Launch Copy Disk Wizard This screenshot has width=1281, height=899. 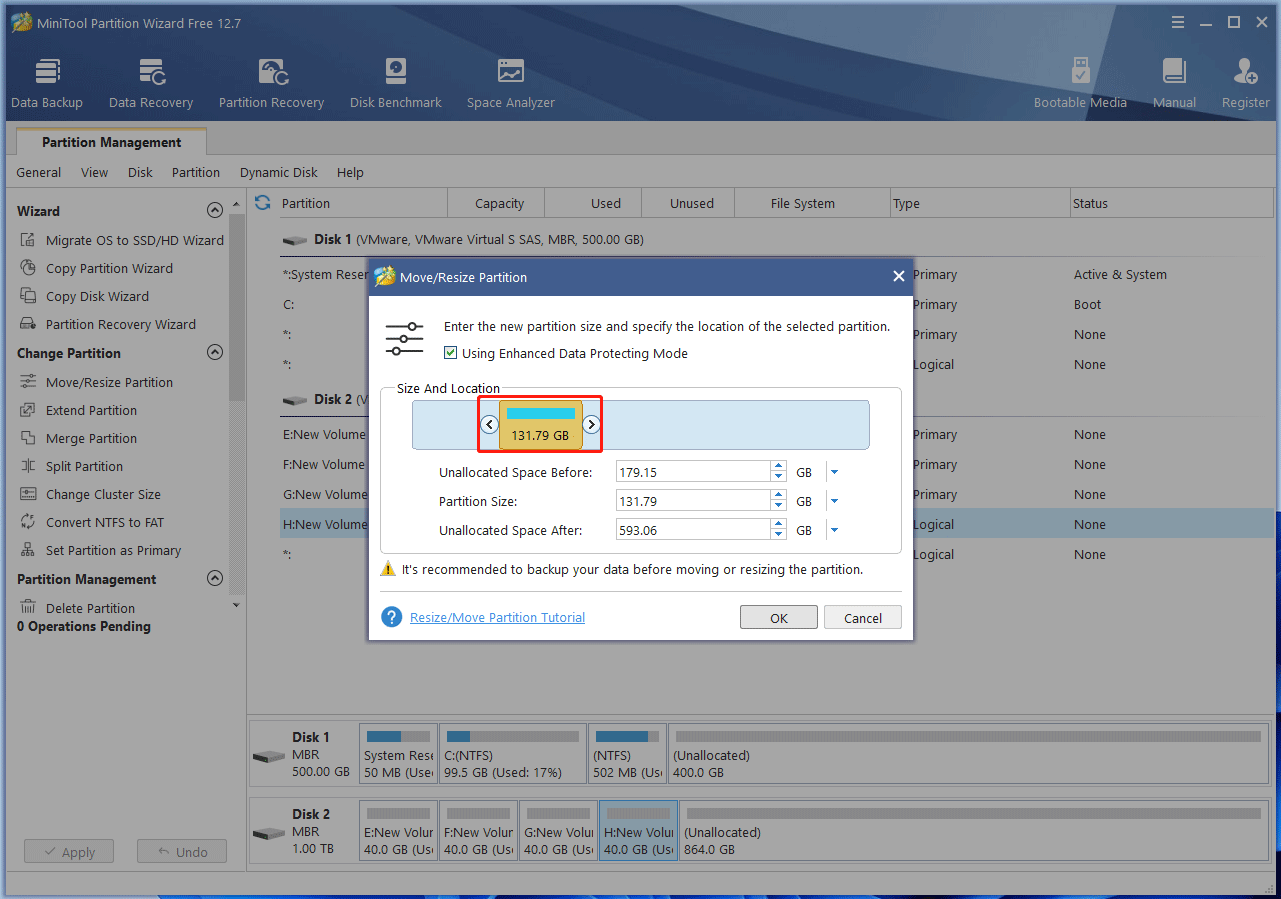97,296
